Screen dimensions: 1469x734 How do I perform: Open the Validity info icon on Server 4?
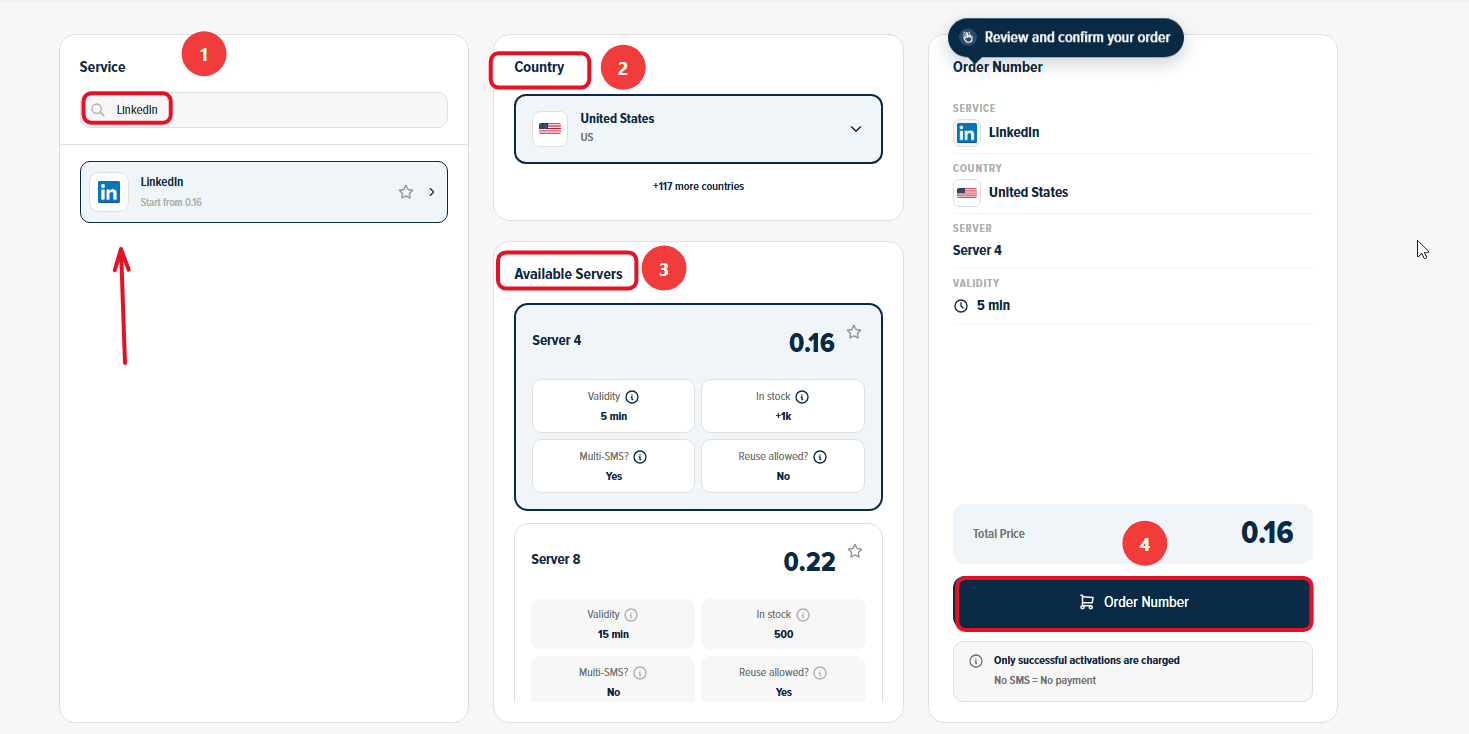[632, 397]
